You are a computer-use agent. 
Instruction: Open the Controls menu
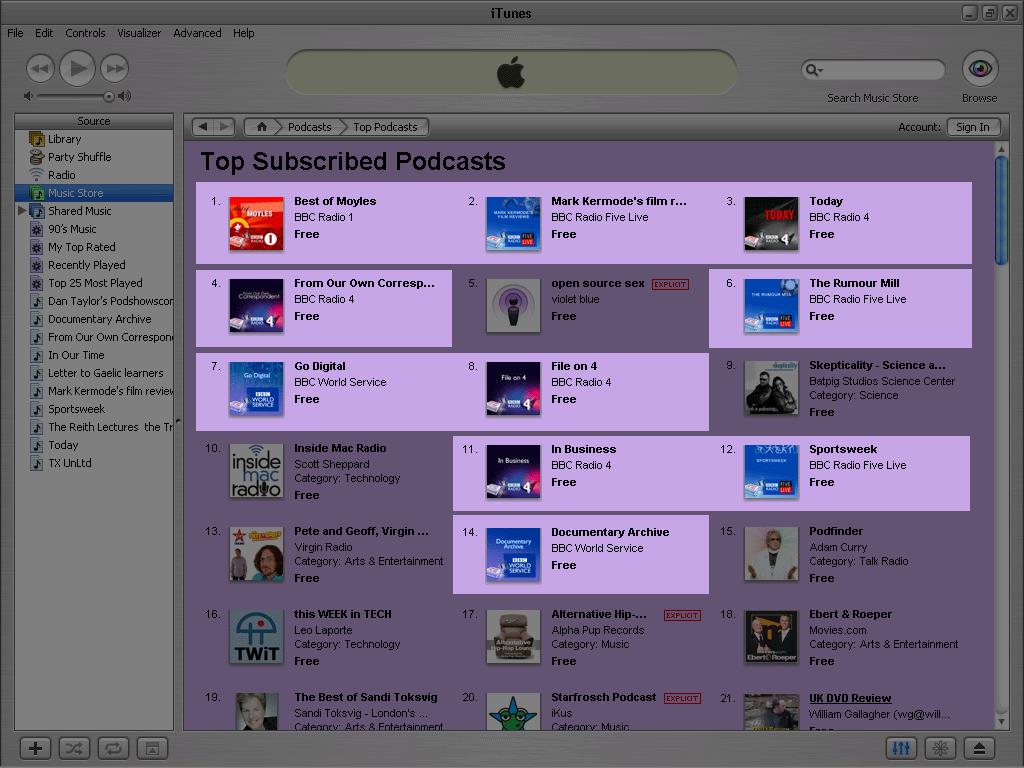[85, 33]
